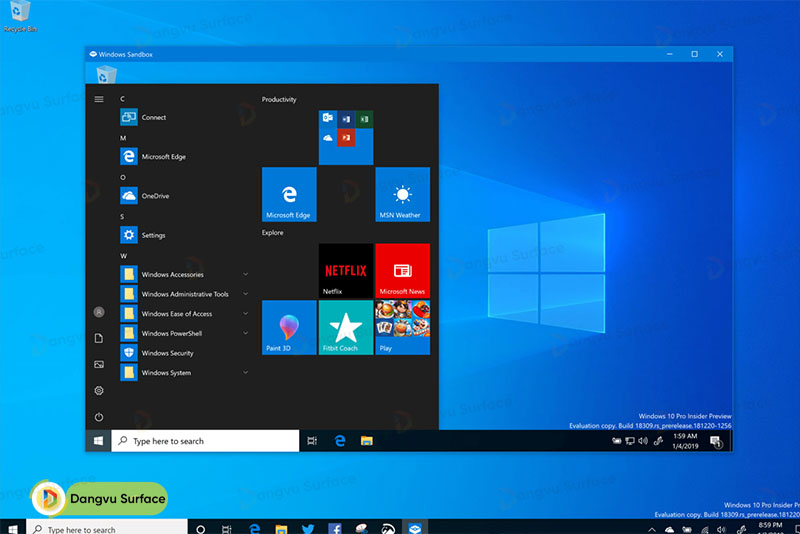The width and height of the screenshot is (800, 534).
Task: Open the MSN Weather tile
Action: click(403, 194)
